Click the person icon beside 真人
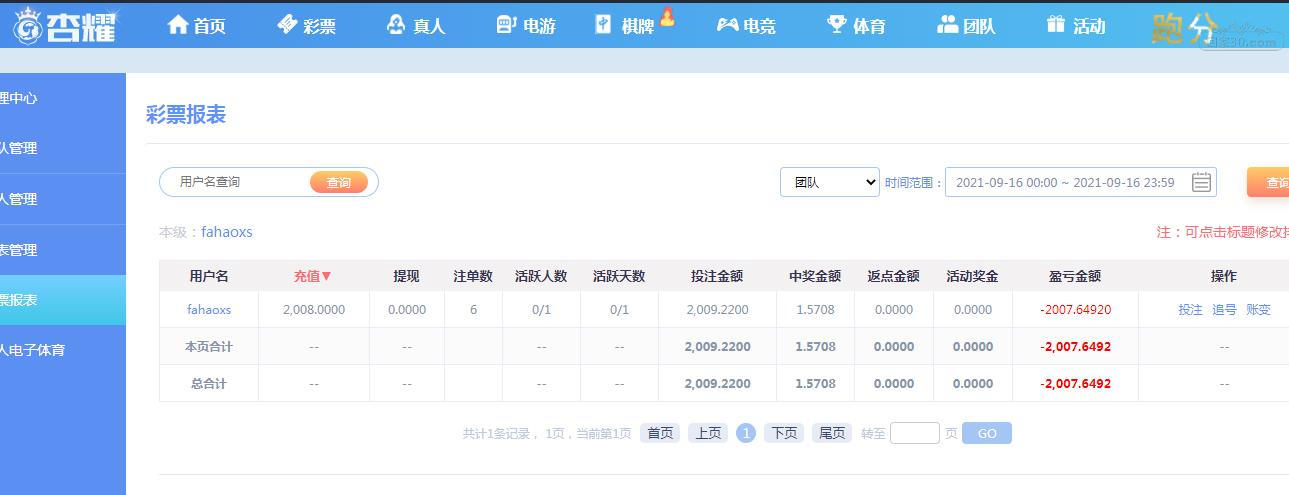The width and height of the screenshot is (1289, 495). tap(396, 25)
